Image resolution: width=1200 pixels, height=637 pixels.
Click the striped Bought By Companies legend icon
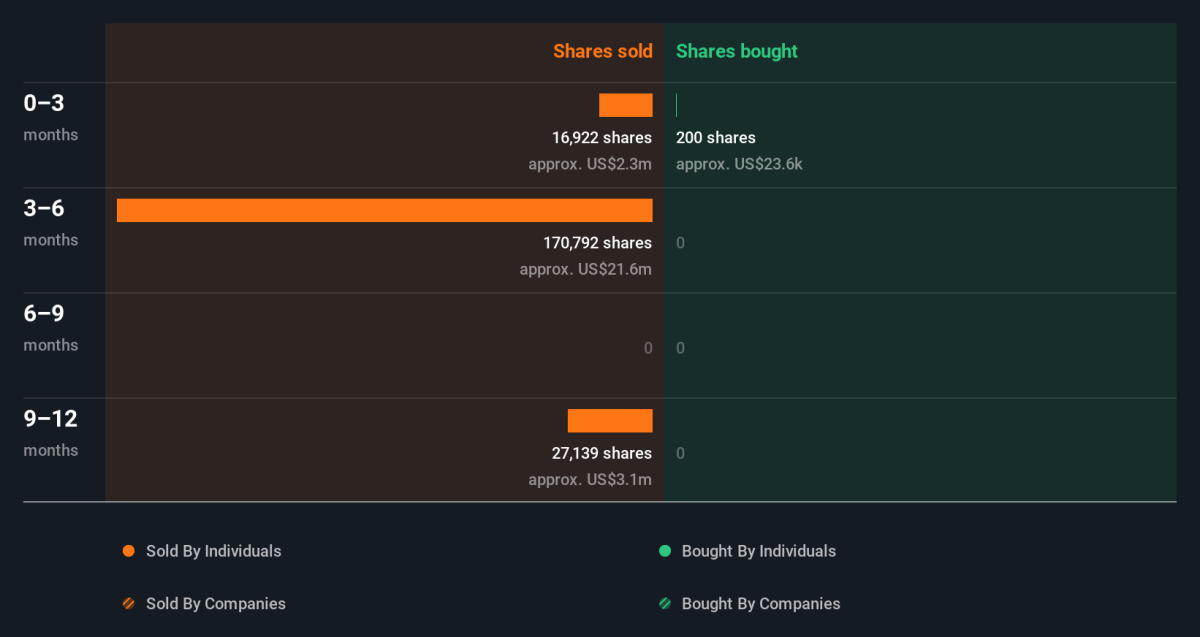click(x=664, y=604)
